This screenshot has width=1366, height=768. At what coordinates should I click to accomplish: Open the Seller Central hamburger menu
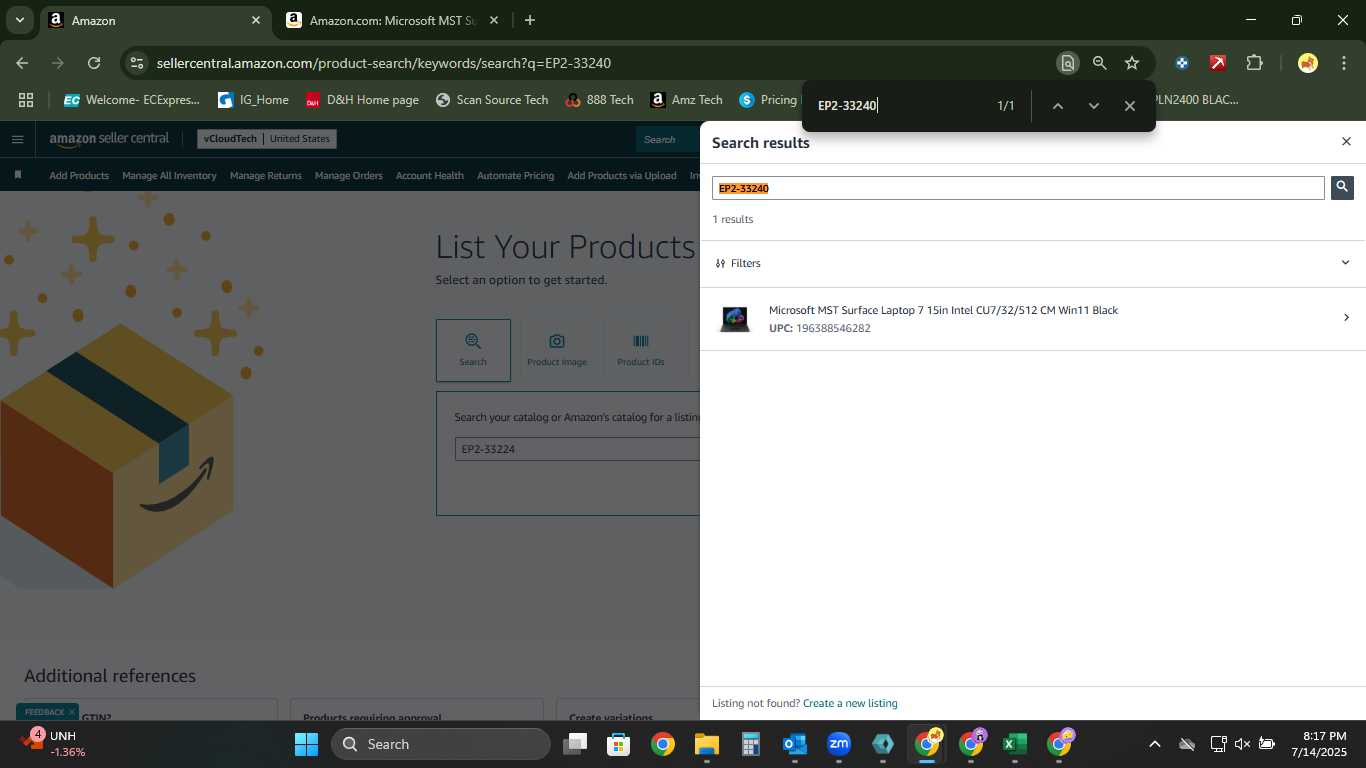pos(17,139)
